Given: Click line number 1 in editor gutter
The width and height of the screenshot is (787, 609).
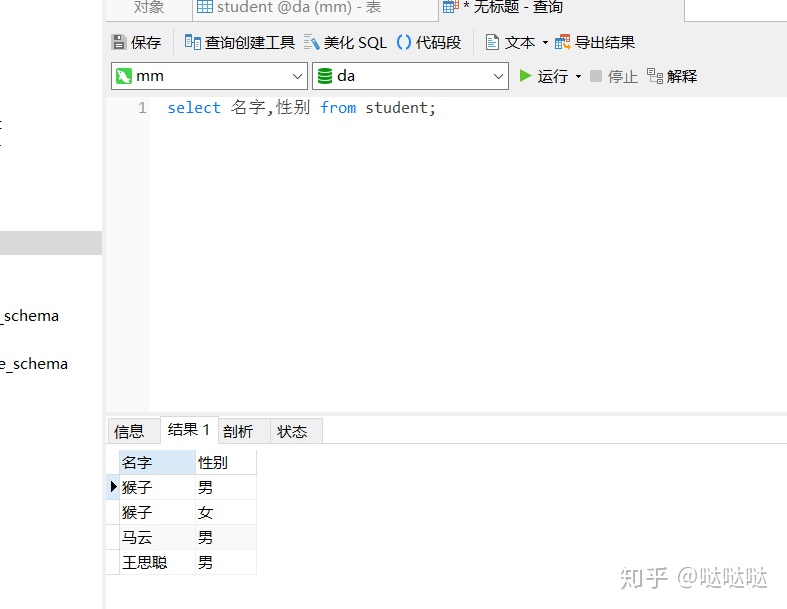Looking at the screenshot, I should pos(143,107).
